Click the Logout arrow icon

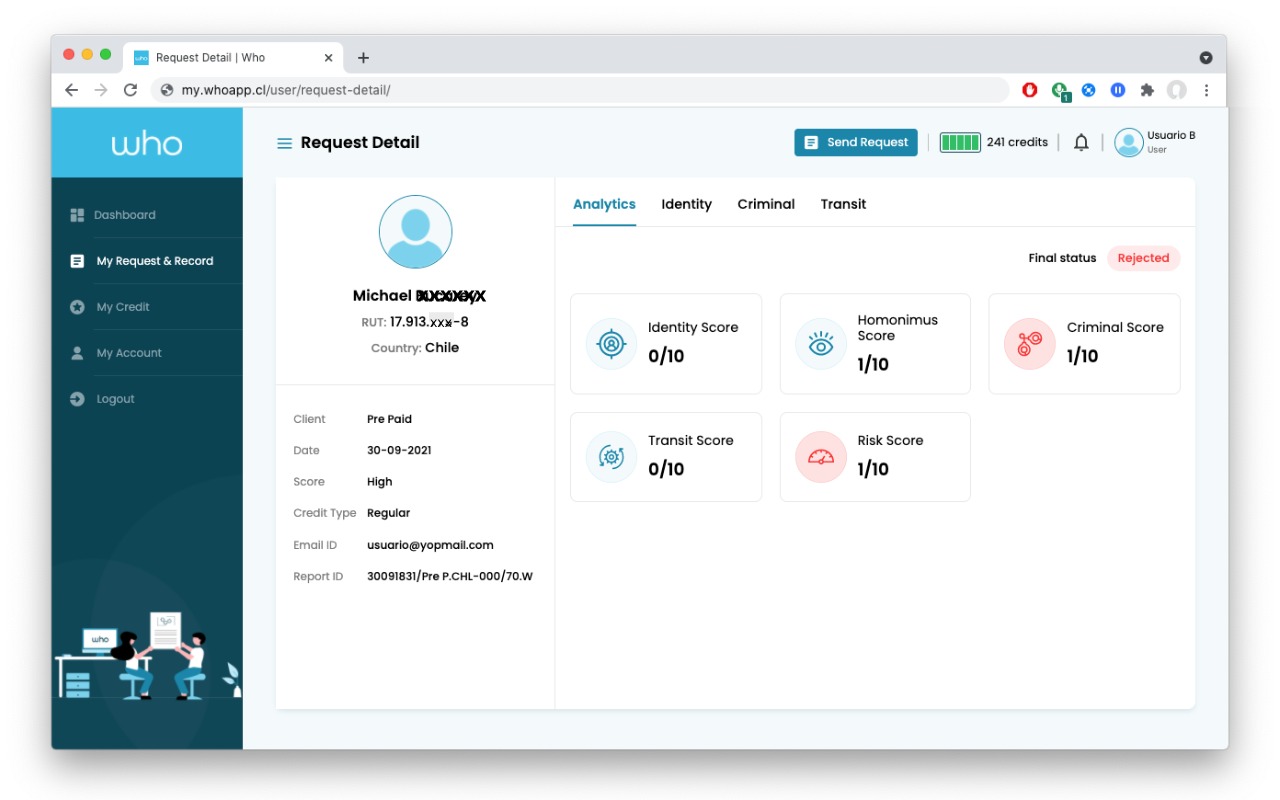tap(77, 399)
